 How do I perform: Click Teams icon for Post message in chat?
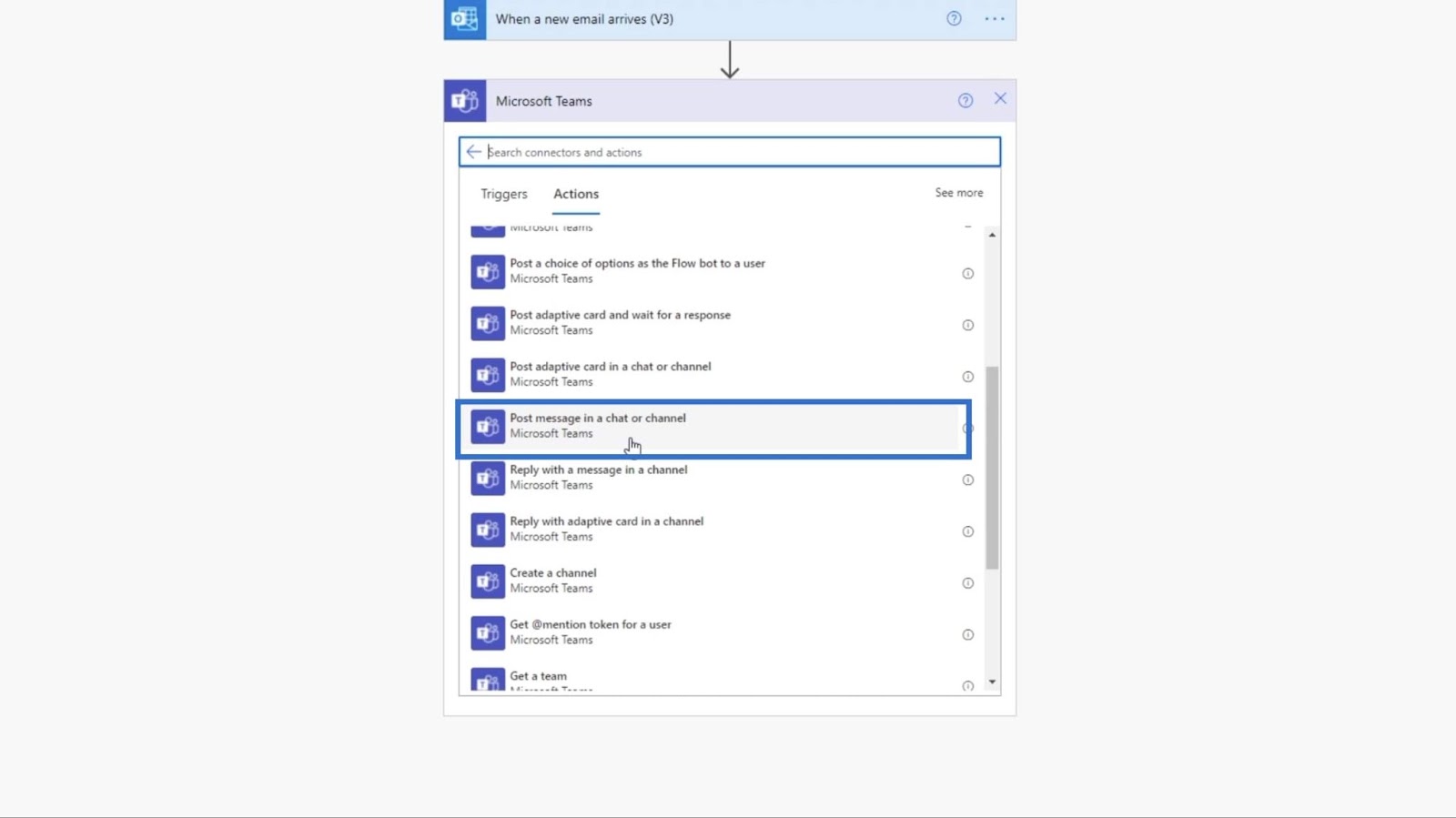(488, 426)
